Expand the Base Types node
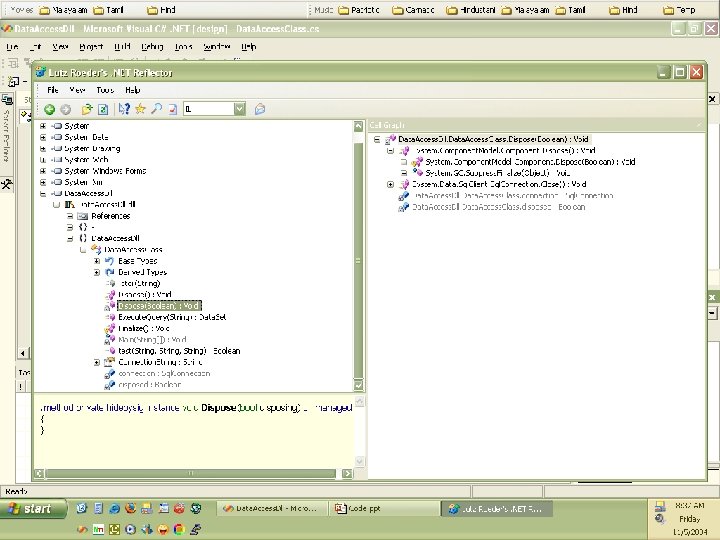 pyautogui.click(x=97, y=260)
